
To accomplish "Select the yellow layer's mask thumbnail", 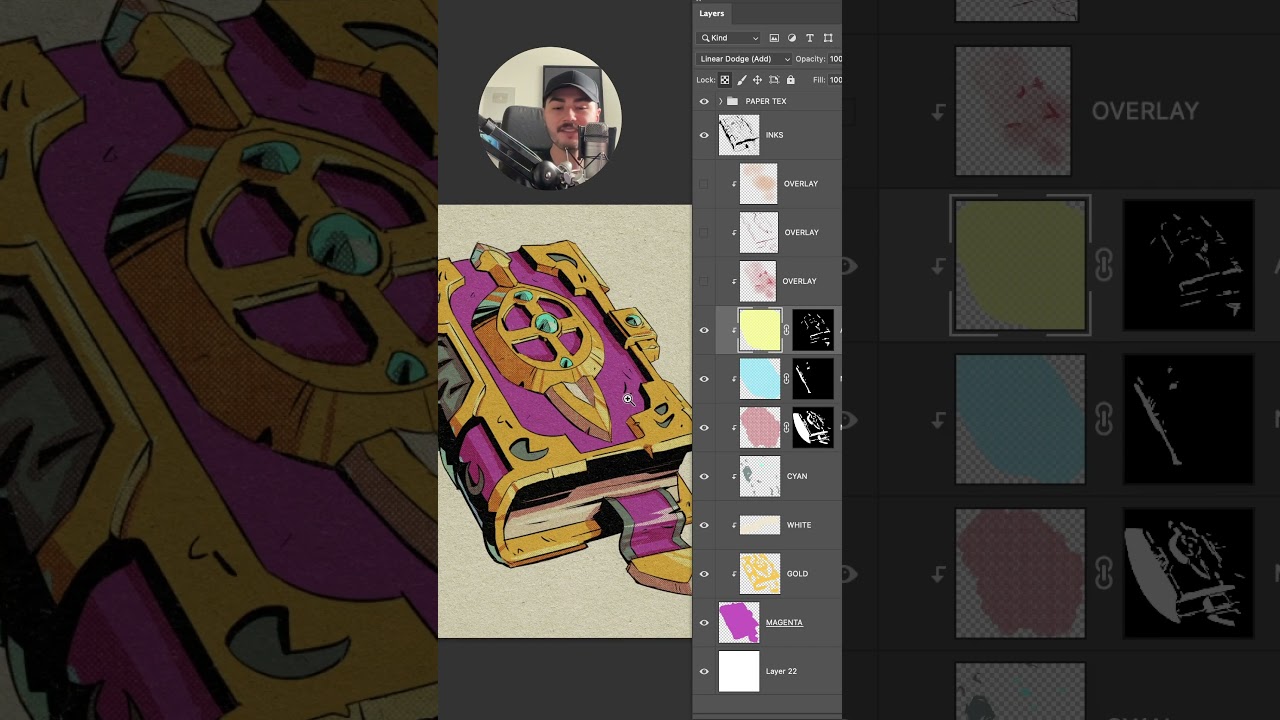I will tap(813, 330).
